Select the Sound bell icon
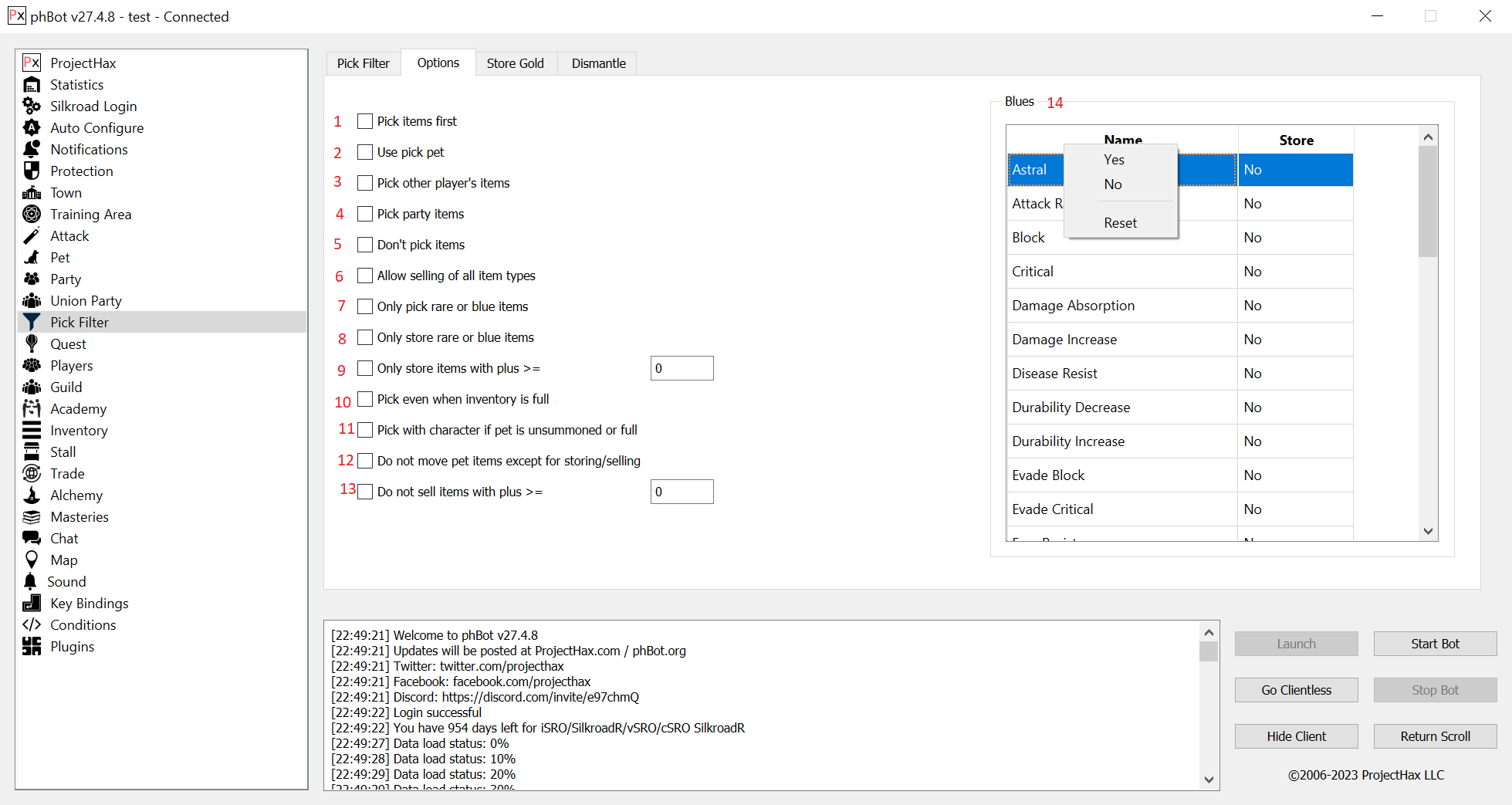 point(31,582)
